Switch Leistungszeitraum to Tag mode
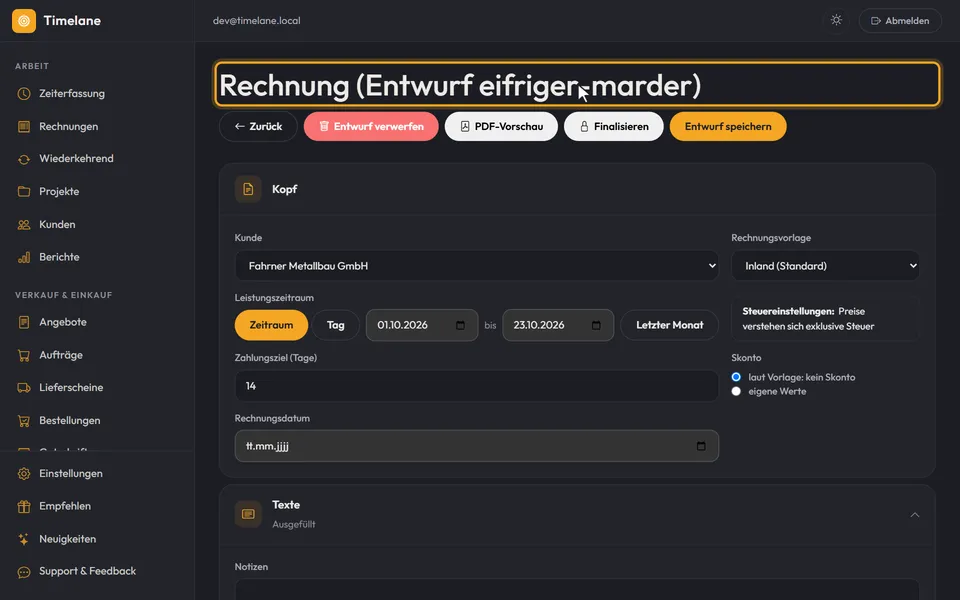This screenshot has width=960, height=600. tap(336, 325)
